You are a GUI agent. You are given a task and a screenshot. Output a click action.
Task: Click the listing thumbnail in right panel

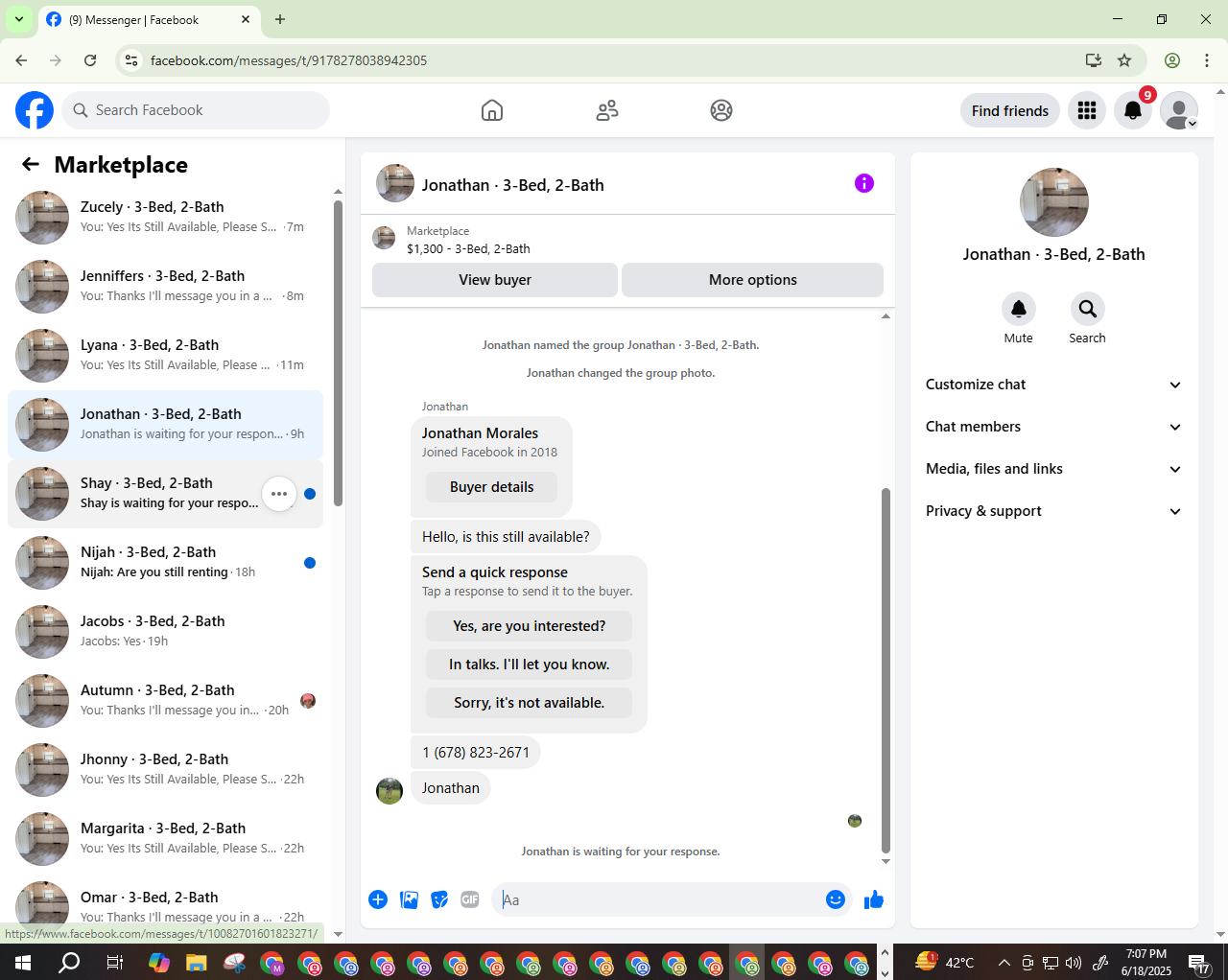coord(1054,202)
